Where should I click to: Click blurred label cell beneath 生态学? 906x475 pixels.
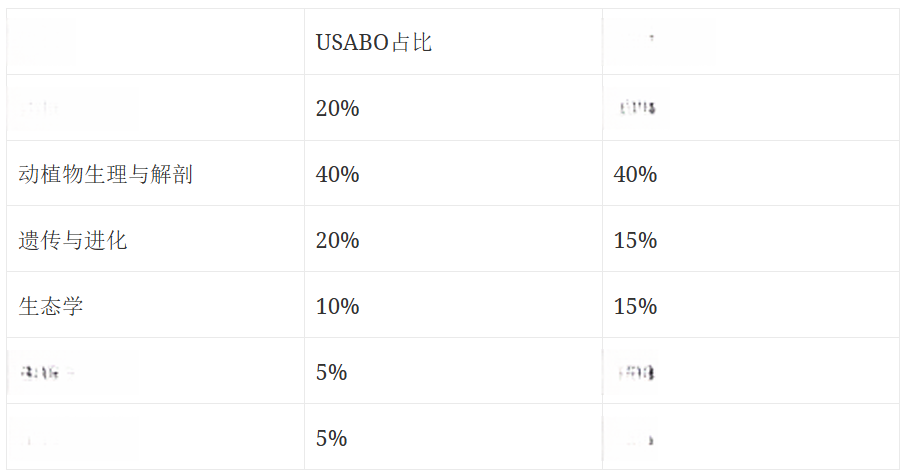(155, 371)
